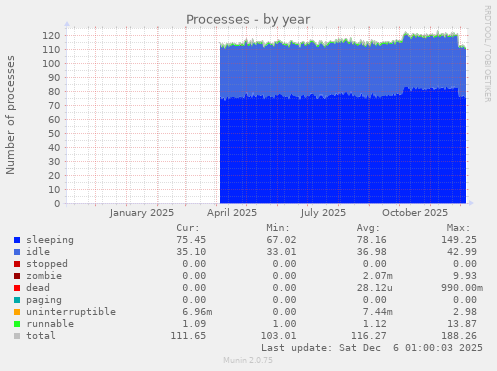497x371 pixels.
Task: Click dead average value 28.12u
Action: 374,288
